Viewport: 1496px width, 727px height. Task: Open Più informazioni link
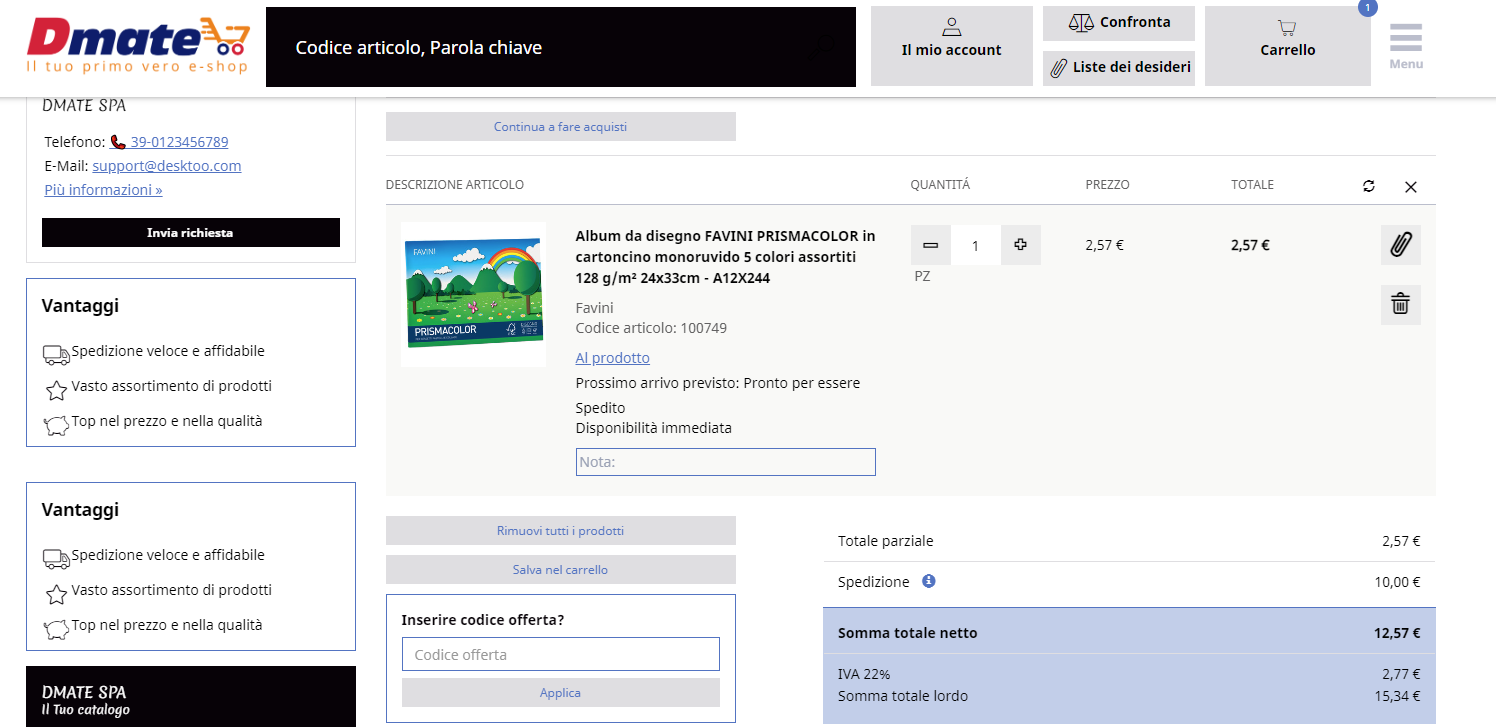click(x=103, y=190)
